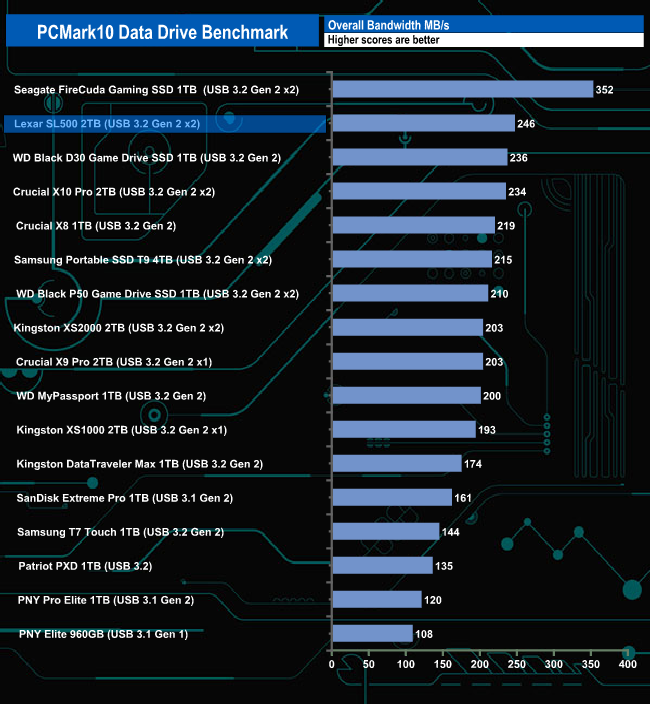The height and width of the screenshot is (704, 650).
Task: Click the Seagate FireCuda bar scoring 352
Action: pos(463,89)
